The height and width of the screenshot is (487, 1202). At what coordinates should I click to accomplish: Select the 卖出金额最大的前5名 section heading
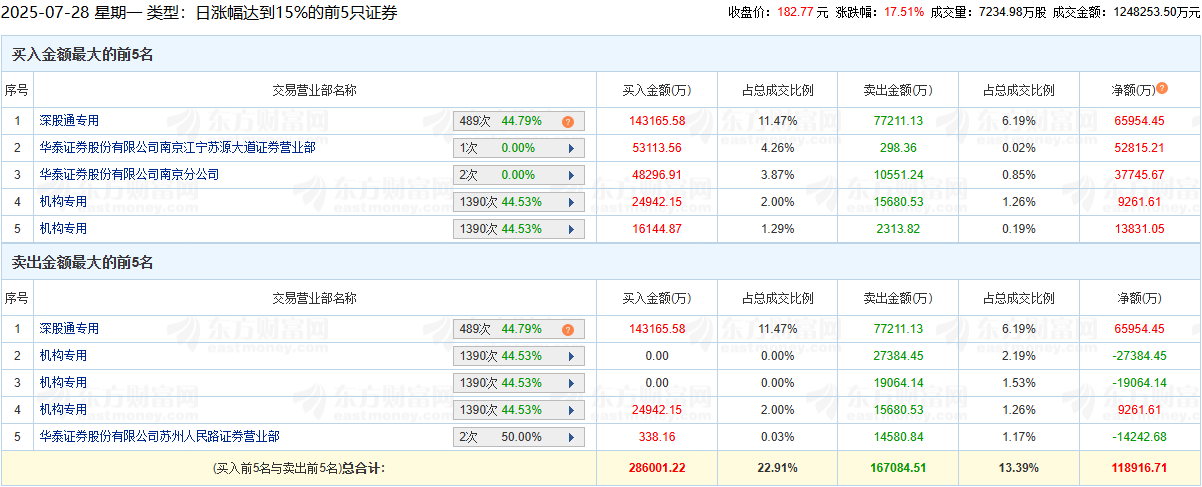[82, 263]
